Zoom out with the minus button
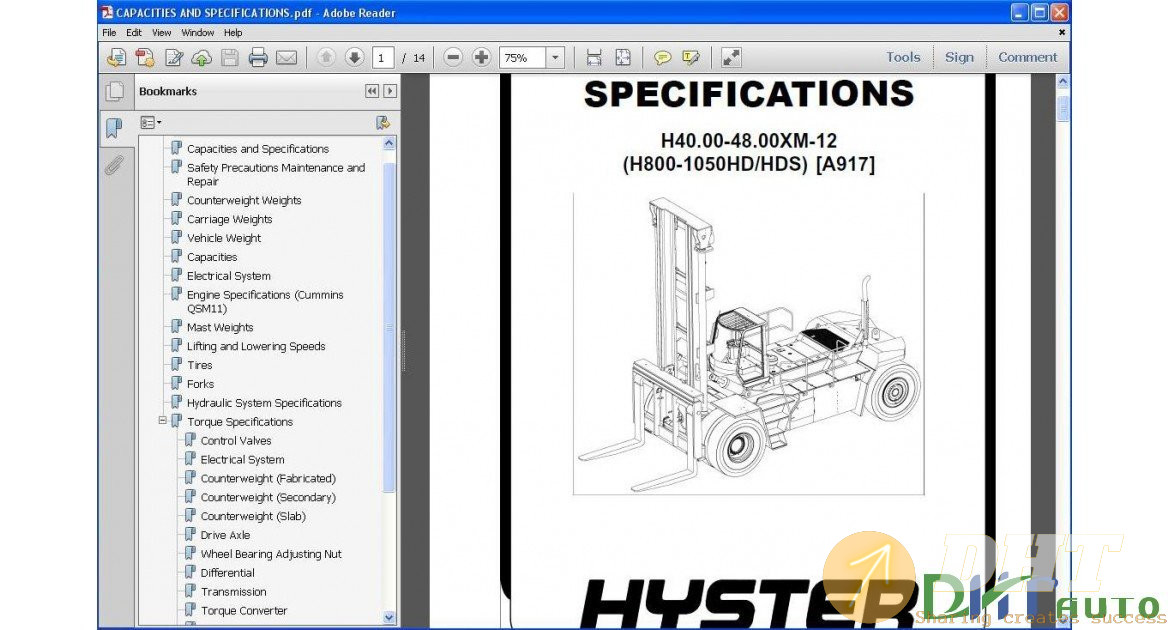Screen dimensions: 1170x630 [x=453, y=57]
